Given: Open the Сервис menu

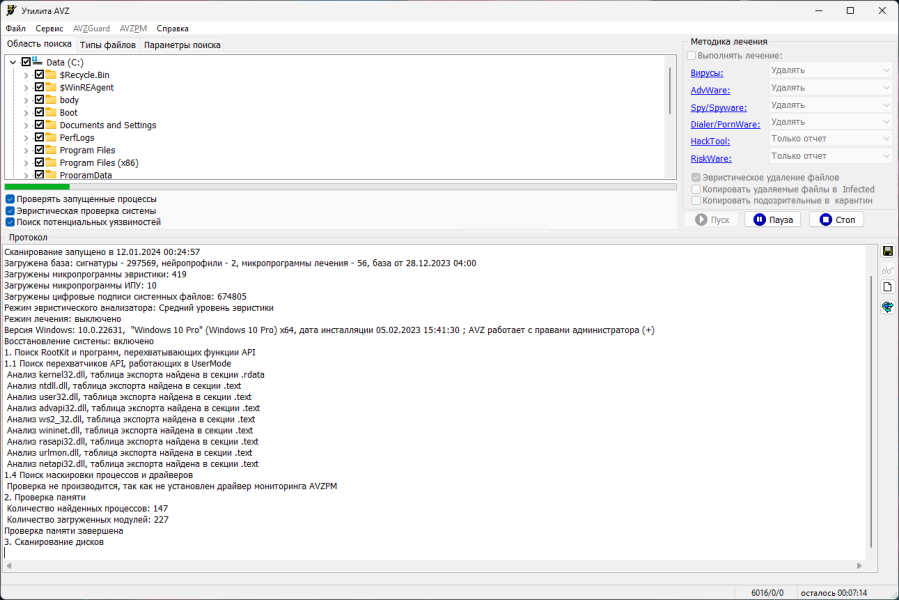Looking at the screenshot, I should click(49, 28).
